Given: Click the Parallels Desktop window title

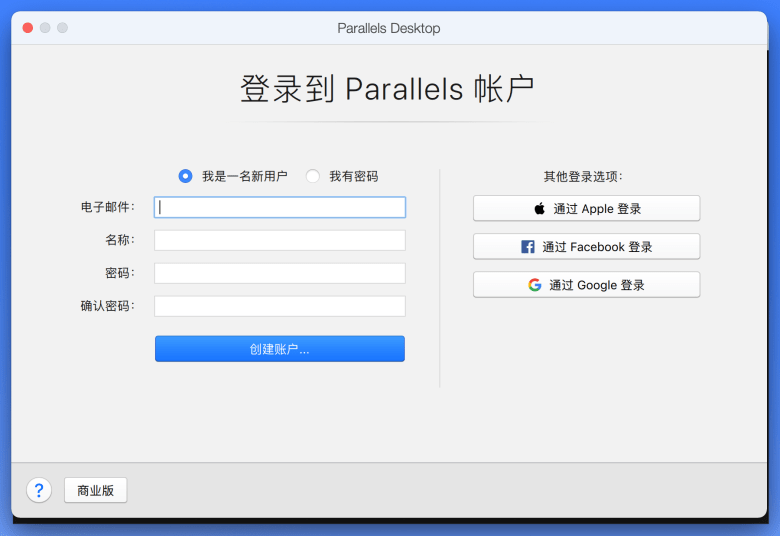Looking at the screenshot, I should (389, 28).
